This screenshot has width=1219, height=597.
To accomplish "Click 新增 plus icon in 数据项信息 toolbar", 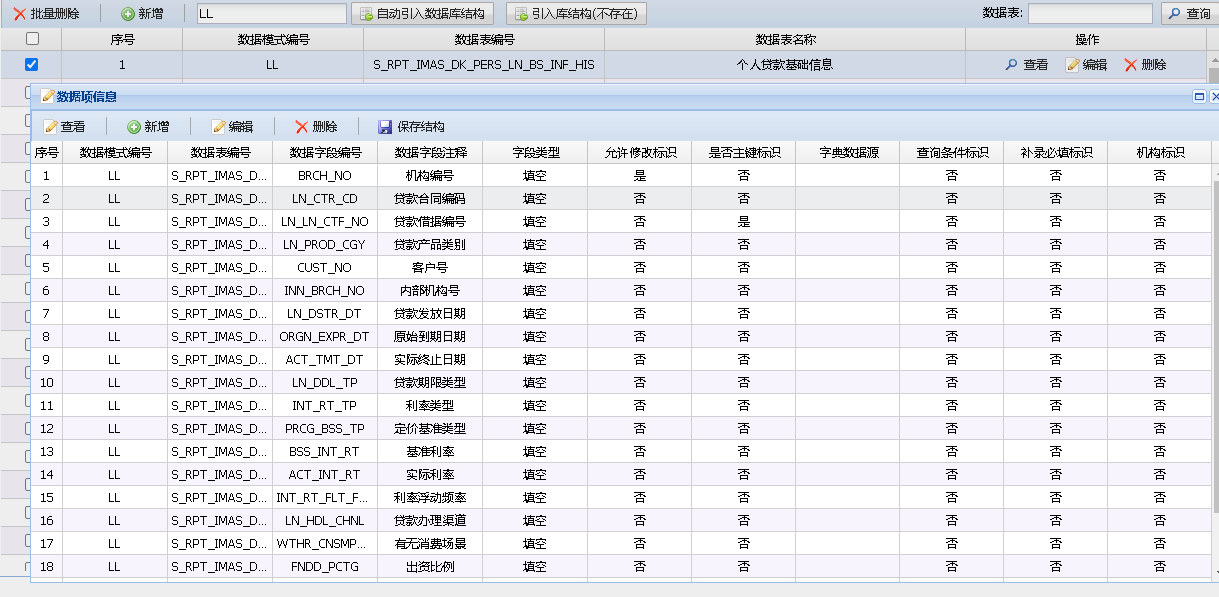I will pyautogui.click(x=134, y=127).
